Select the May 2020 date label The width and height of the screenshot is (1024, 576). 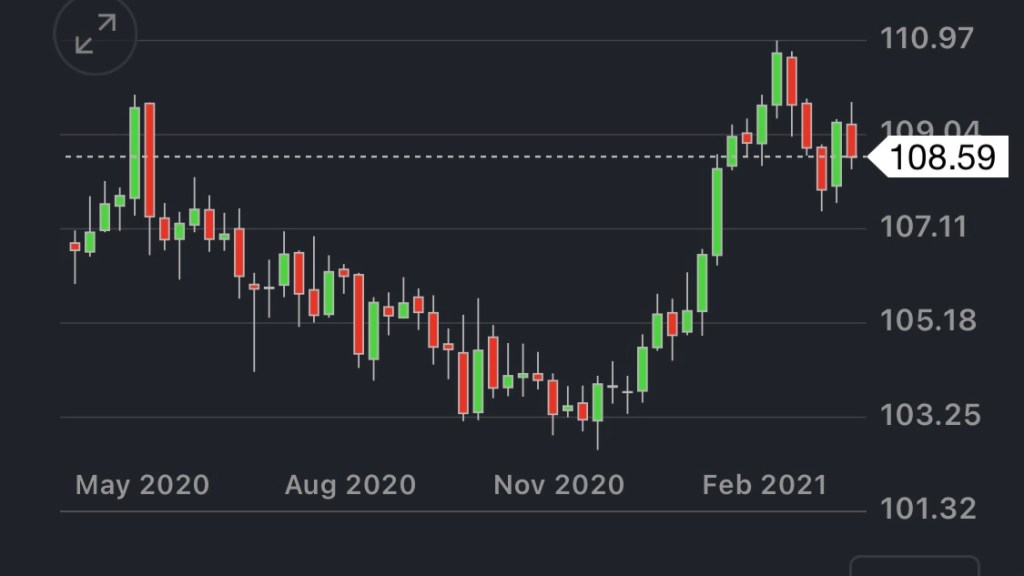point(142,486)
